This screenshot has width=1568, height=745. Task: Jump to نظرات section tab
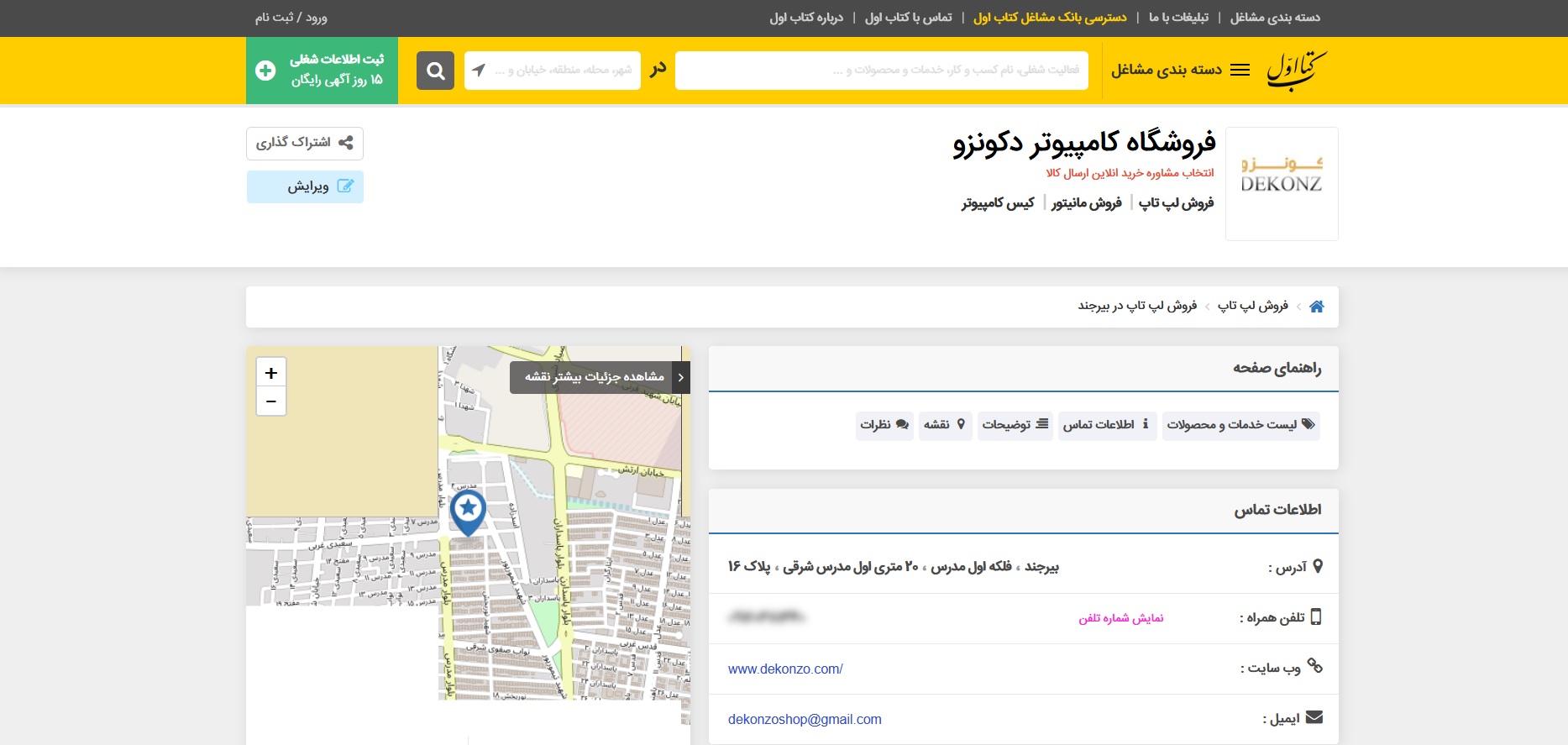[884, 425]
